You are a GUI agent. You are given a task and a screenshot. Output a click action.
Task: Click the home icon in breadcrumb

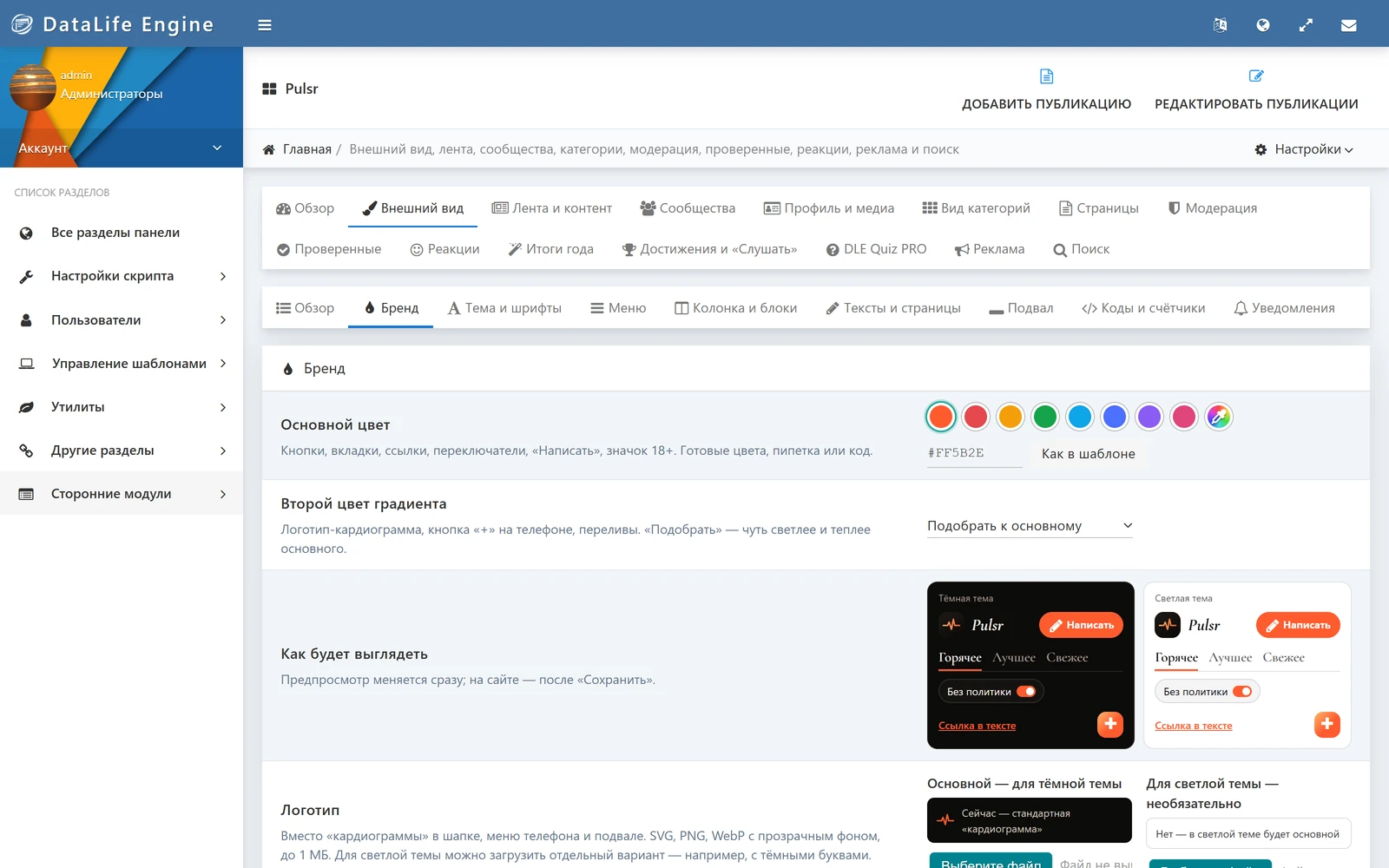point(269,149)
